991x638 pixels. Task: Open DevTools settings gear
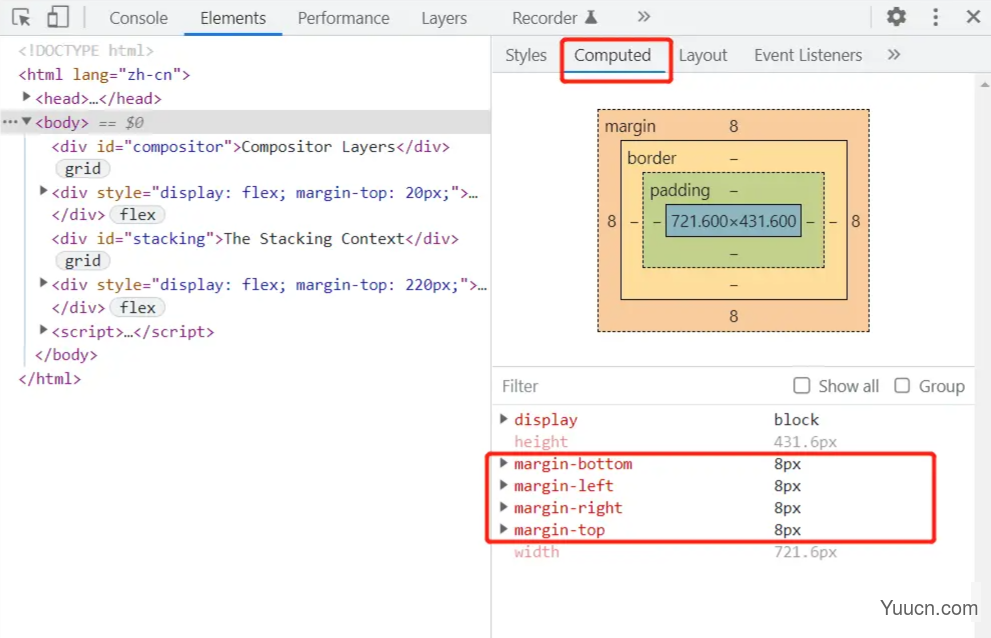coord(896,16)
